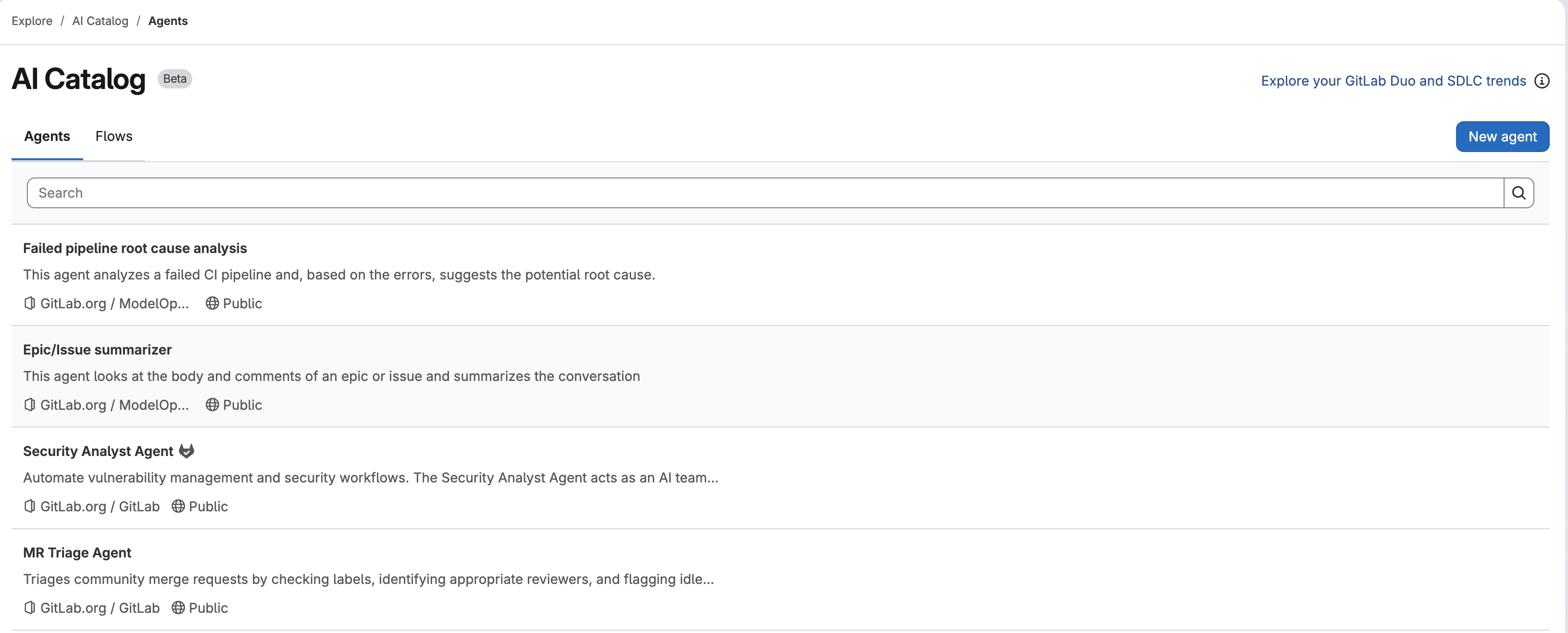
Task: Open the Epic/Issue summarizer agent
Action: (98, 350)
